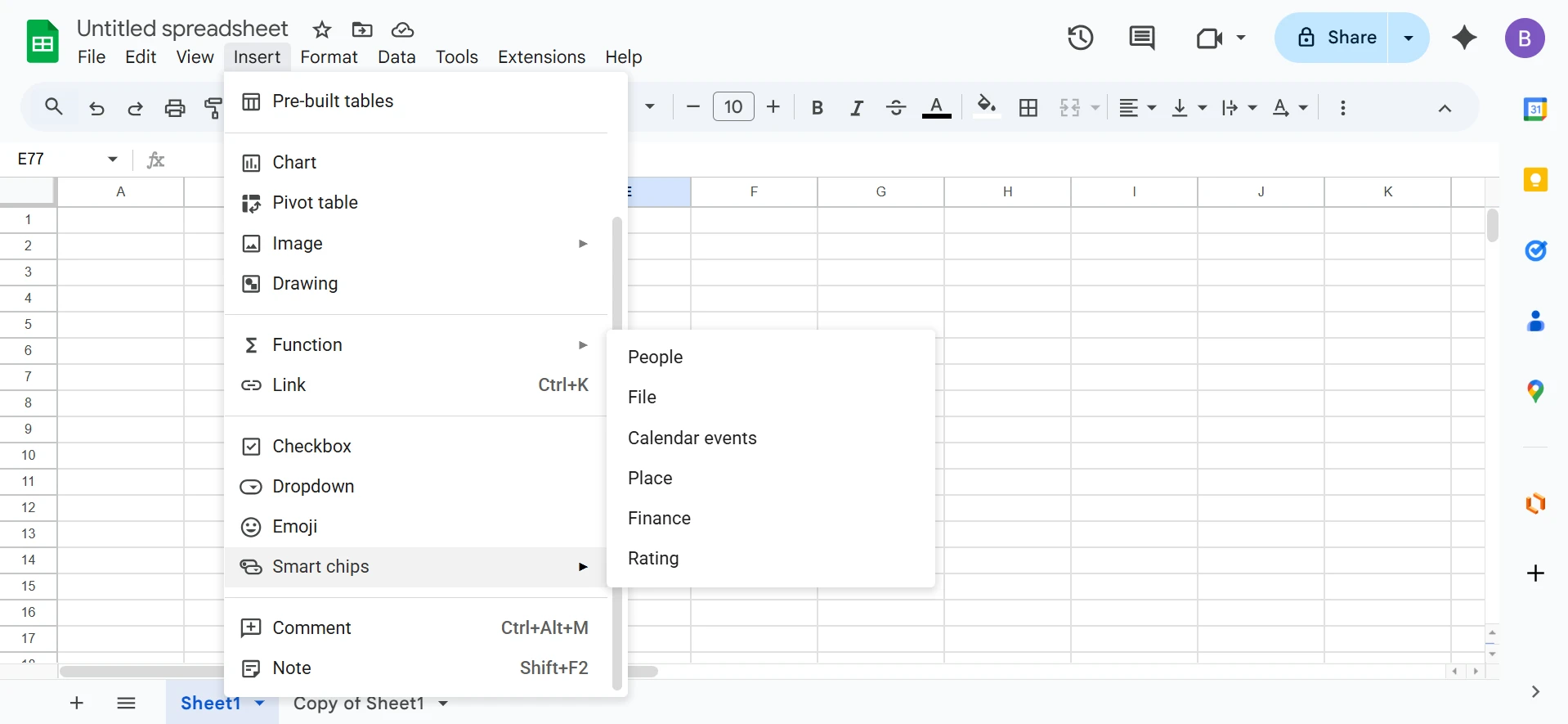Toggle strikethrough formatting
Image resolution: width=1568 pixels, height=724 pixels.
[896, 108]
